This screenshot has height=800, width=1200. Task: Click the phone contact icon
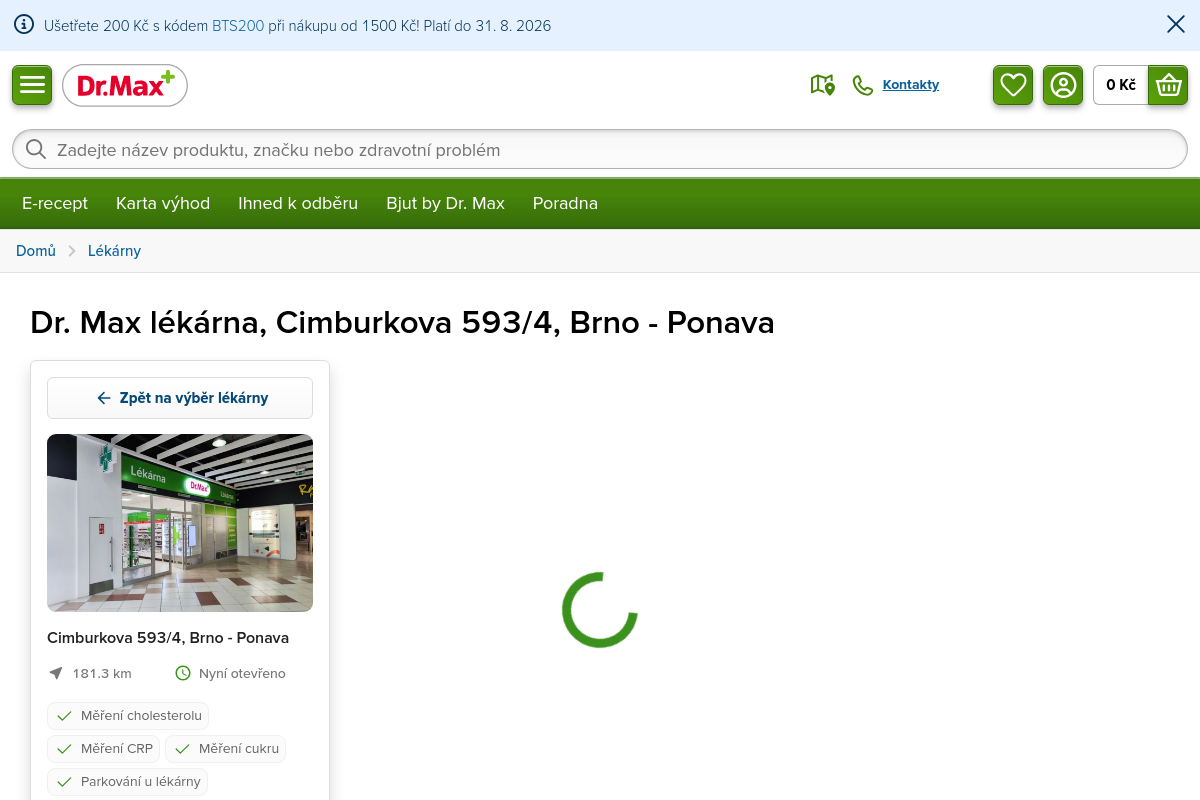coord(862,85)
